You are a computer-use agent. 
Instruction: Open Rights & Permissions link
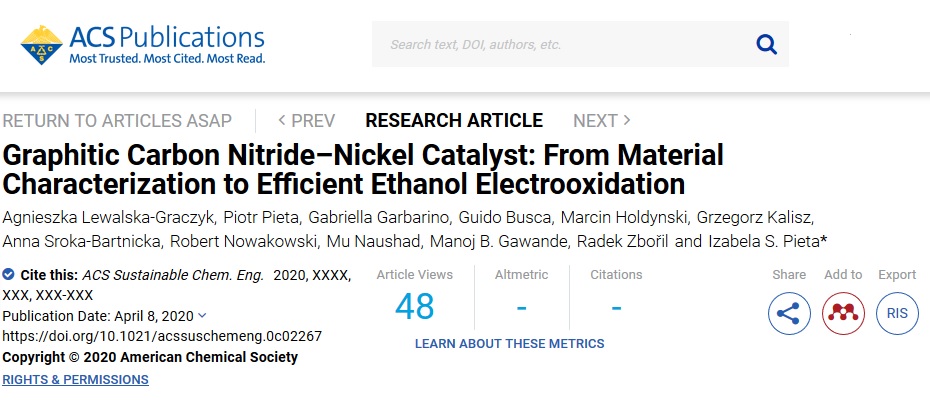75,379
